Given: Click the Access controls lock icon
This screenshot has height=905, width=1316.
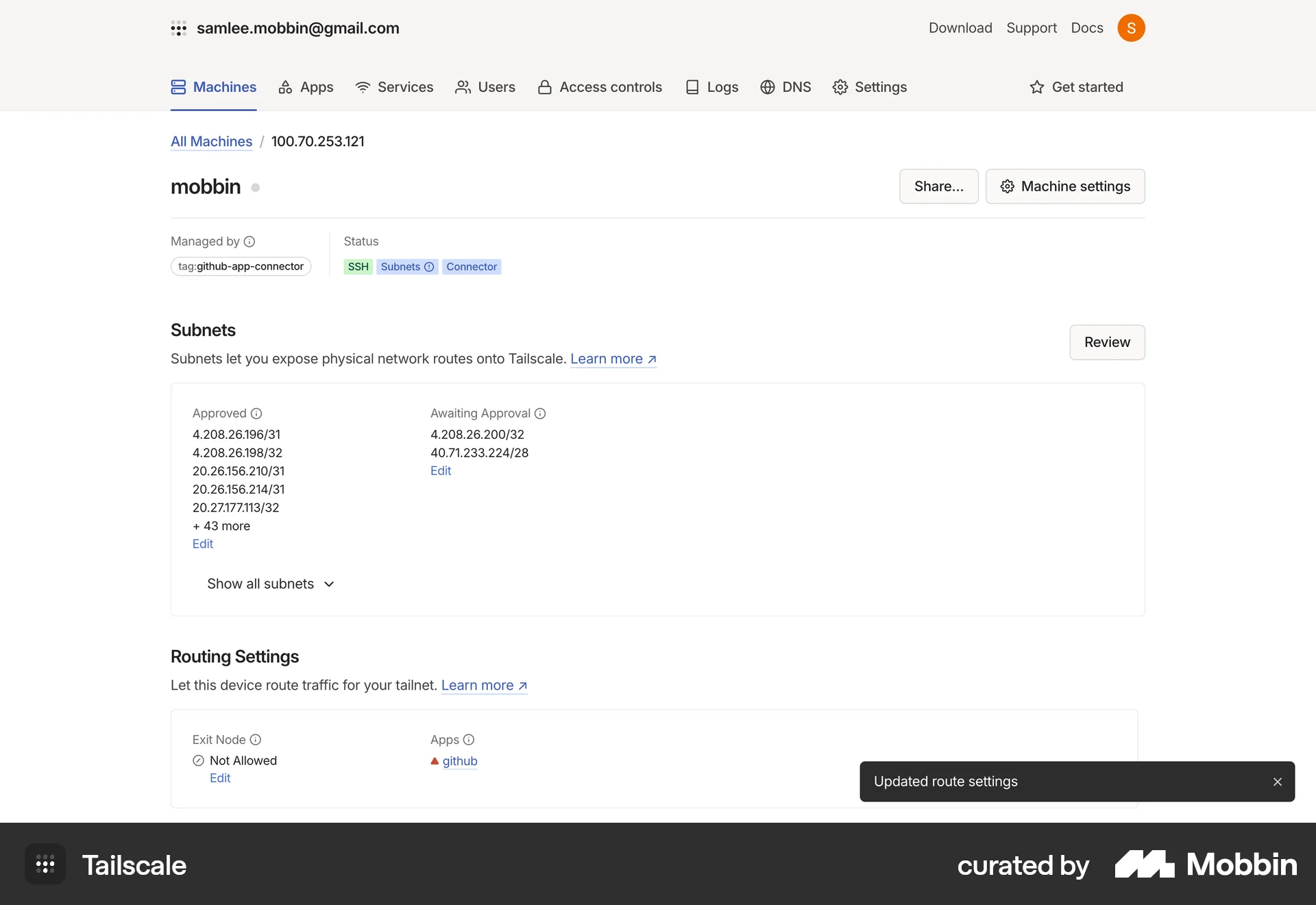Looking at the screenshot, I should (545, 87).
